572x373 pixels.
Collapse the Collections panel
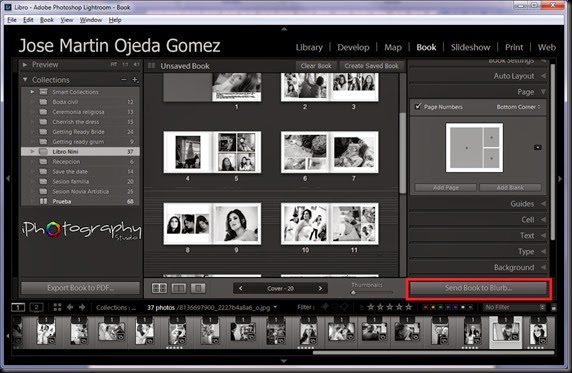[25, 79]
